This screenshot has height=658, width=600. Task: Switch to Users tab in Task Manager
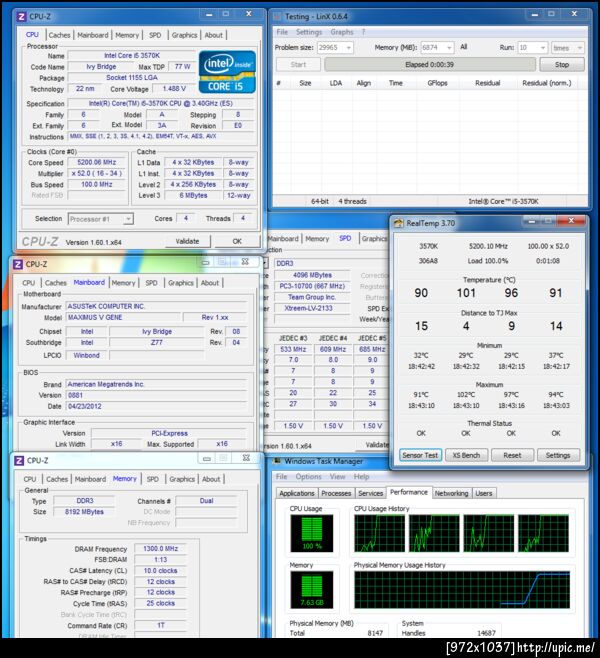[x=483, y=494]
